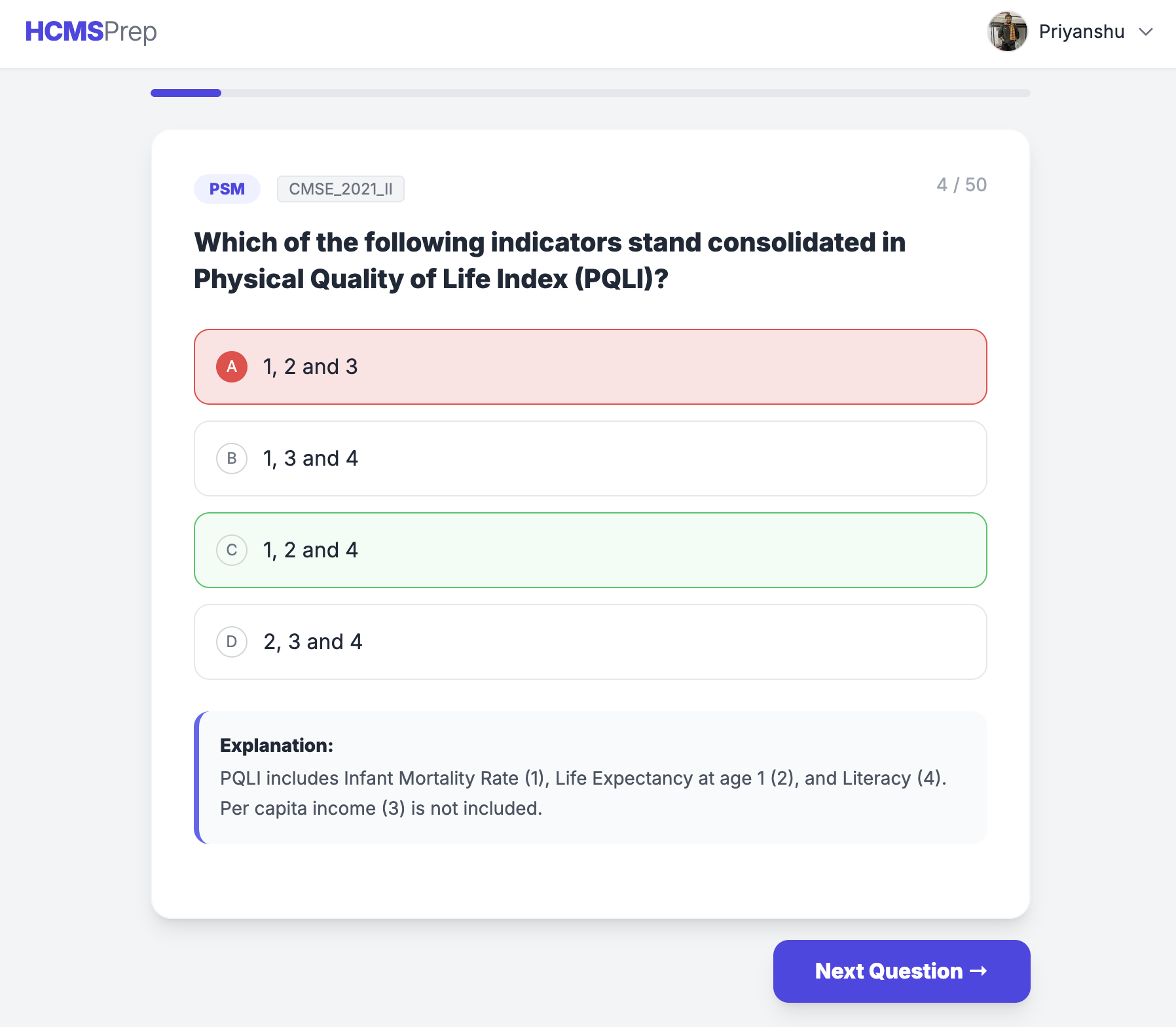Image resolution: width=1176 pixels, height=1027 pixels.
Task: Click the quiz progress bar
Action: (x=590, y=93)
